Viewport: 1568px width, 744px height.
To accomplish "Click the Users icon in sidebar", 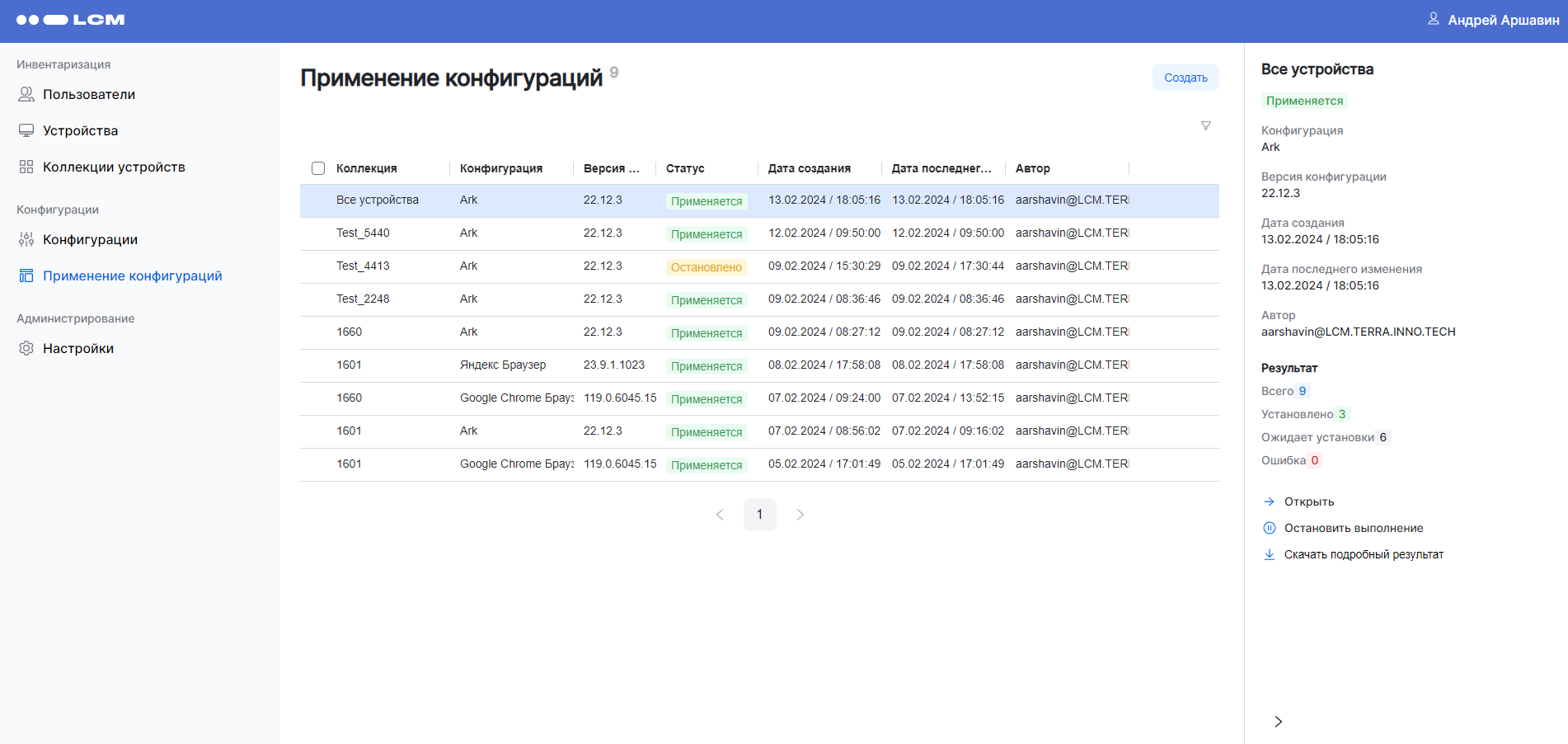I will (x=26, y=95).
